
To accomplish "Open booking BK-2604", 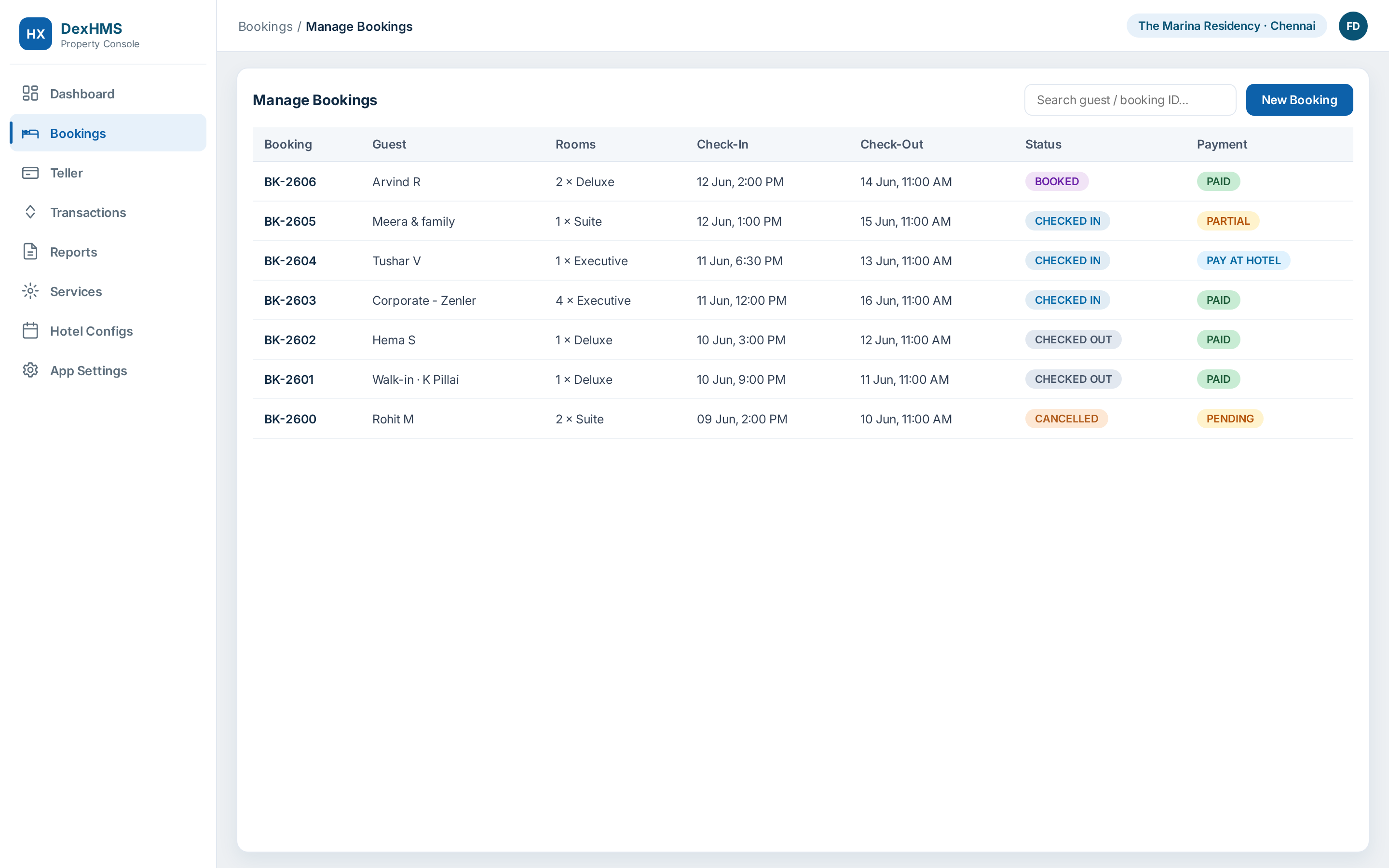I will (290, 261).
